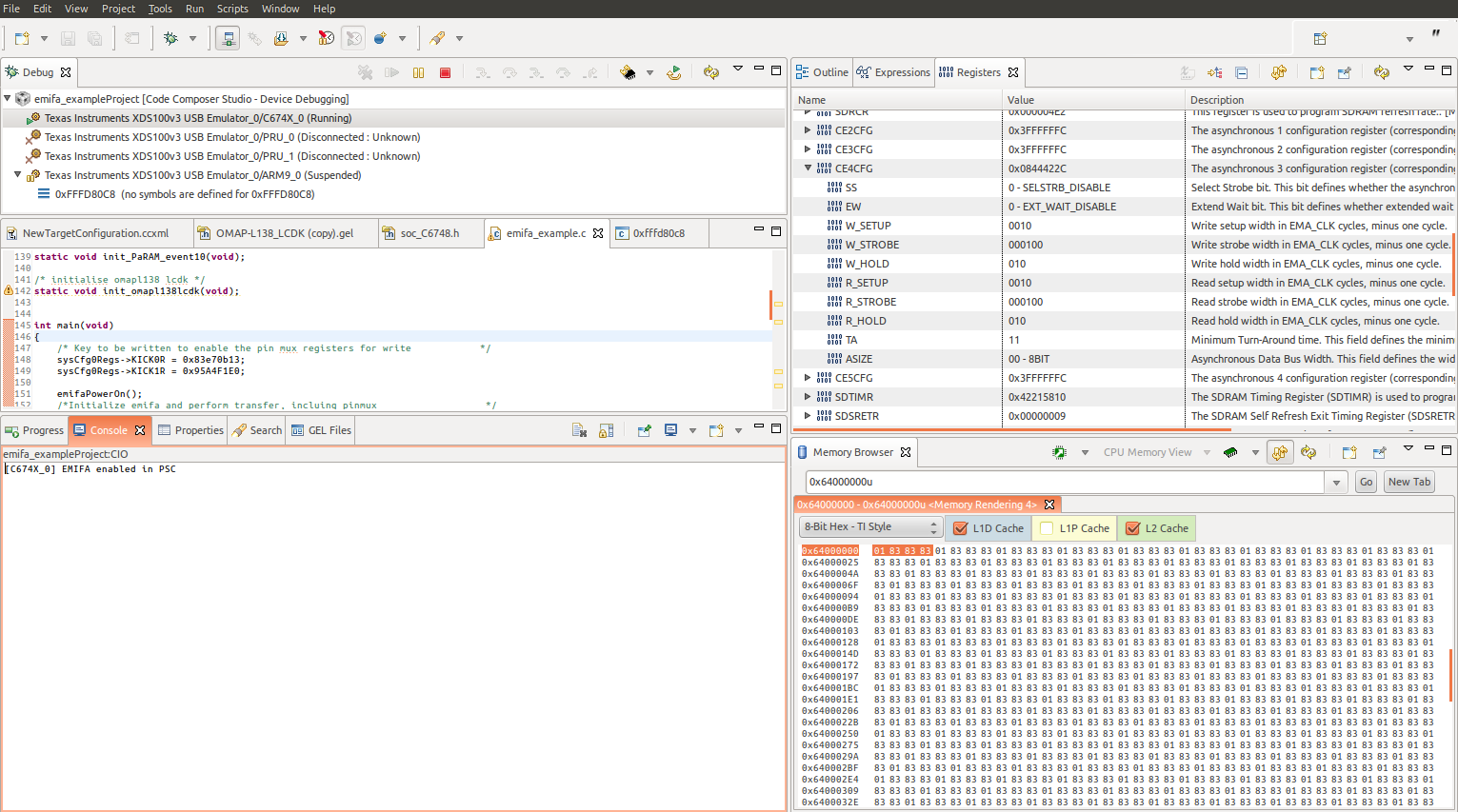Switch to the Expressions tab
1458x812 pixels.
tap(892, 72)
